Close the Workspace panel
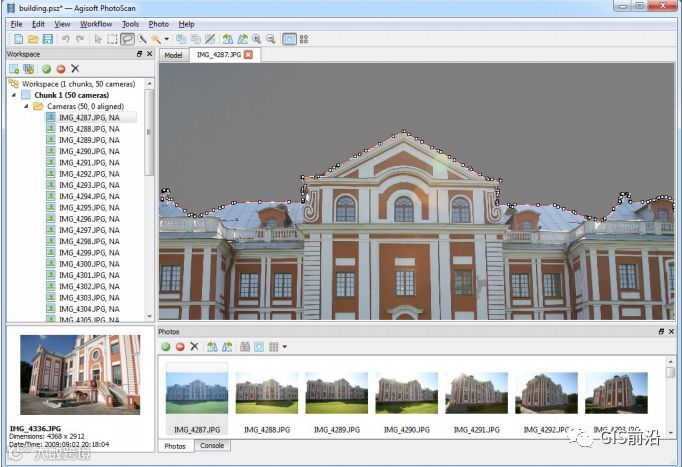Image resolution: width=682 pixels, height=467 pixels. (150, 54)
